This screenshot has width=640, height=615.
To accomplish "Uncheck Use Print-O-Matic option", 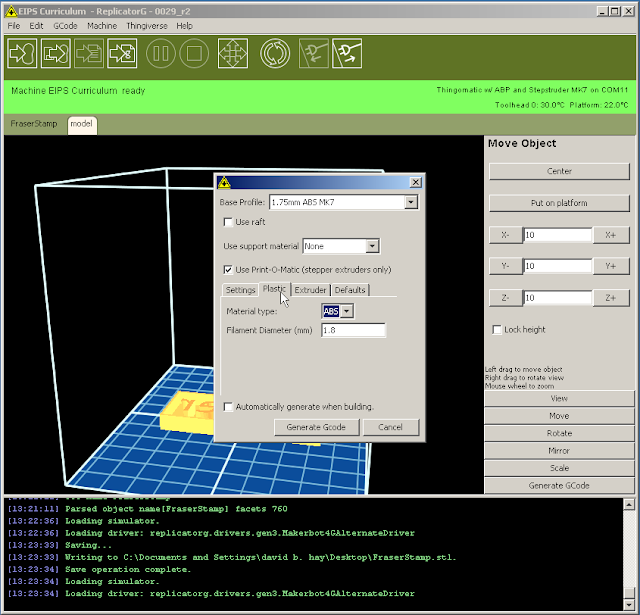I will pyautogui.click(x=229, y=269).
